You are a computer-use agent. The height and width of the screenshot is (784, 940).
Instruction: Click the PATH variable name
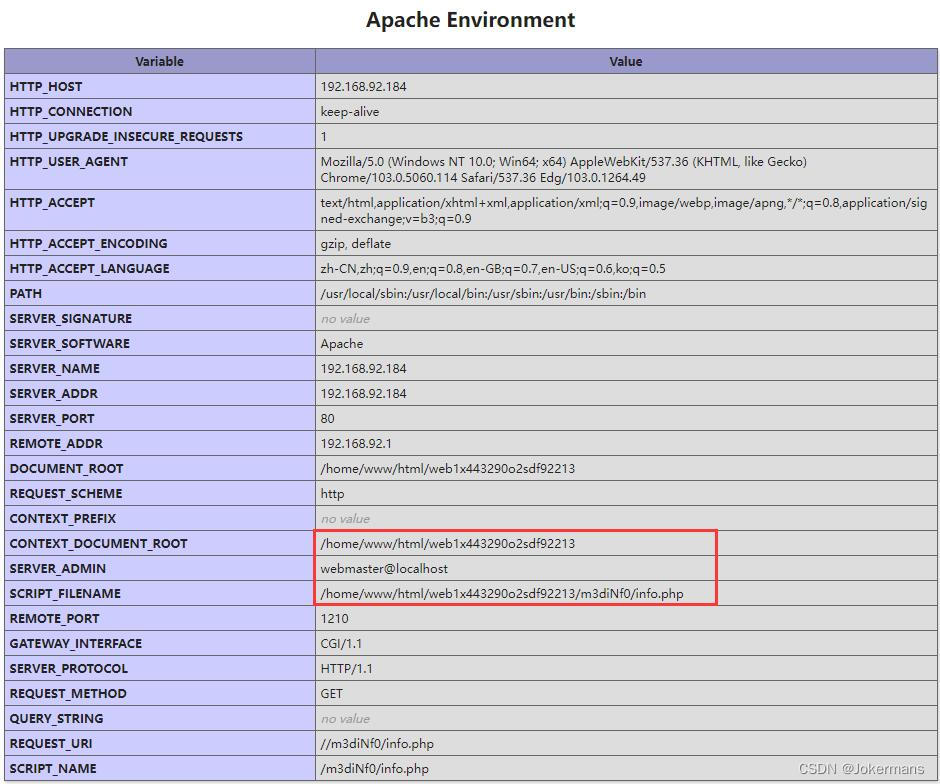click(x=26, y=294)
